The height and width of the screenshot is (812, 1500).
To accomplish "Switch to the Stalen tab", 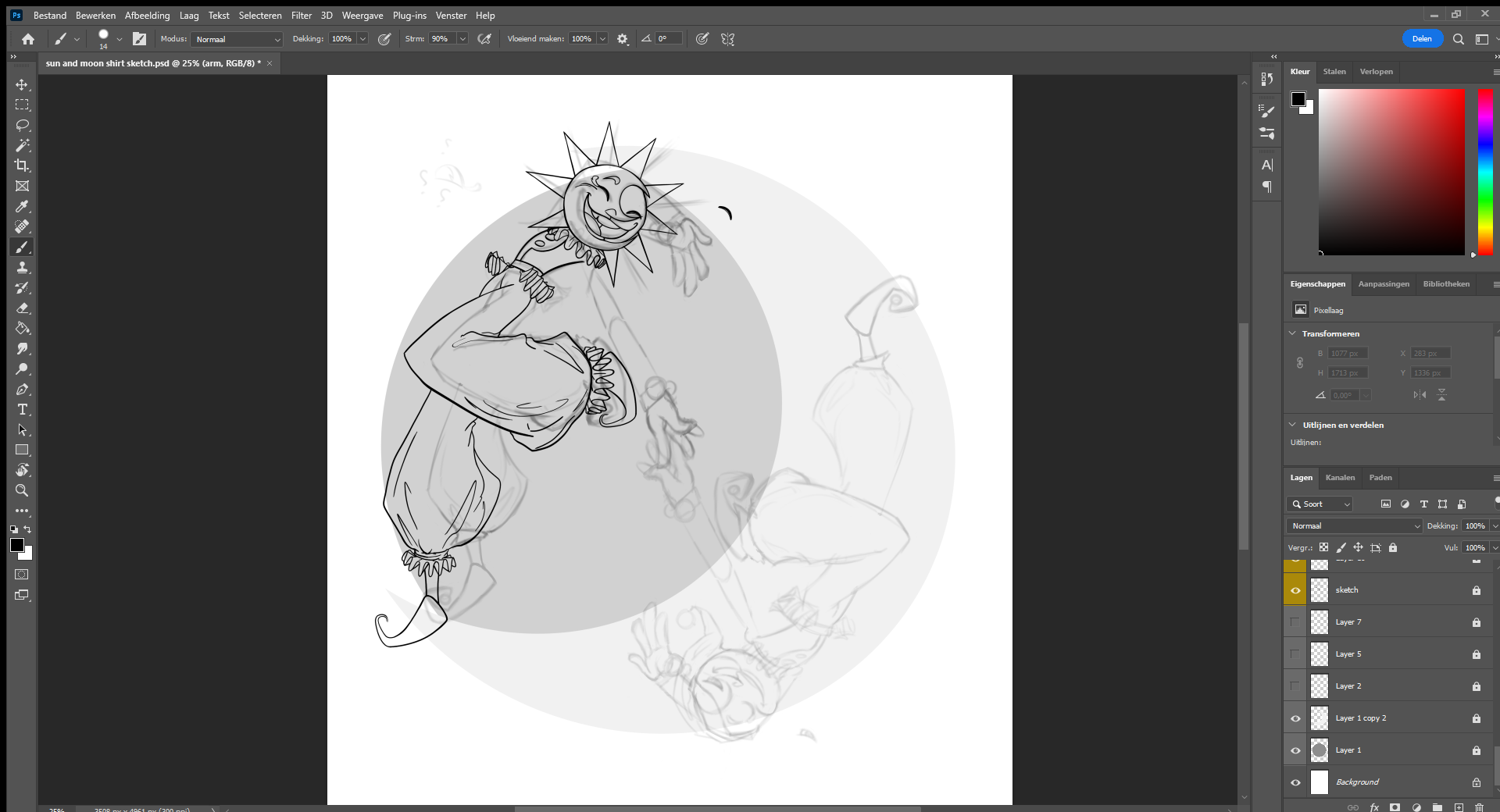I will coord(1334,72).
